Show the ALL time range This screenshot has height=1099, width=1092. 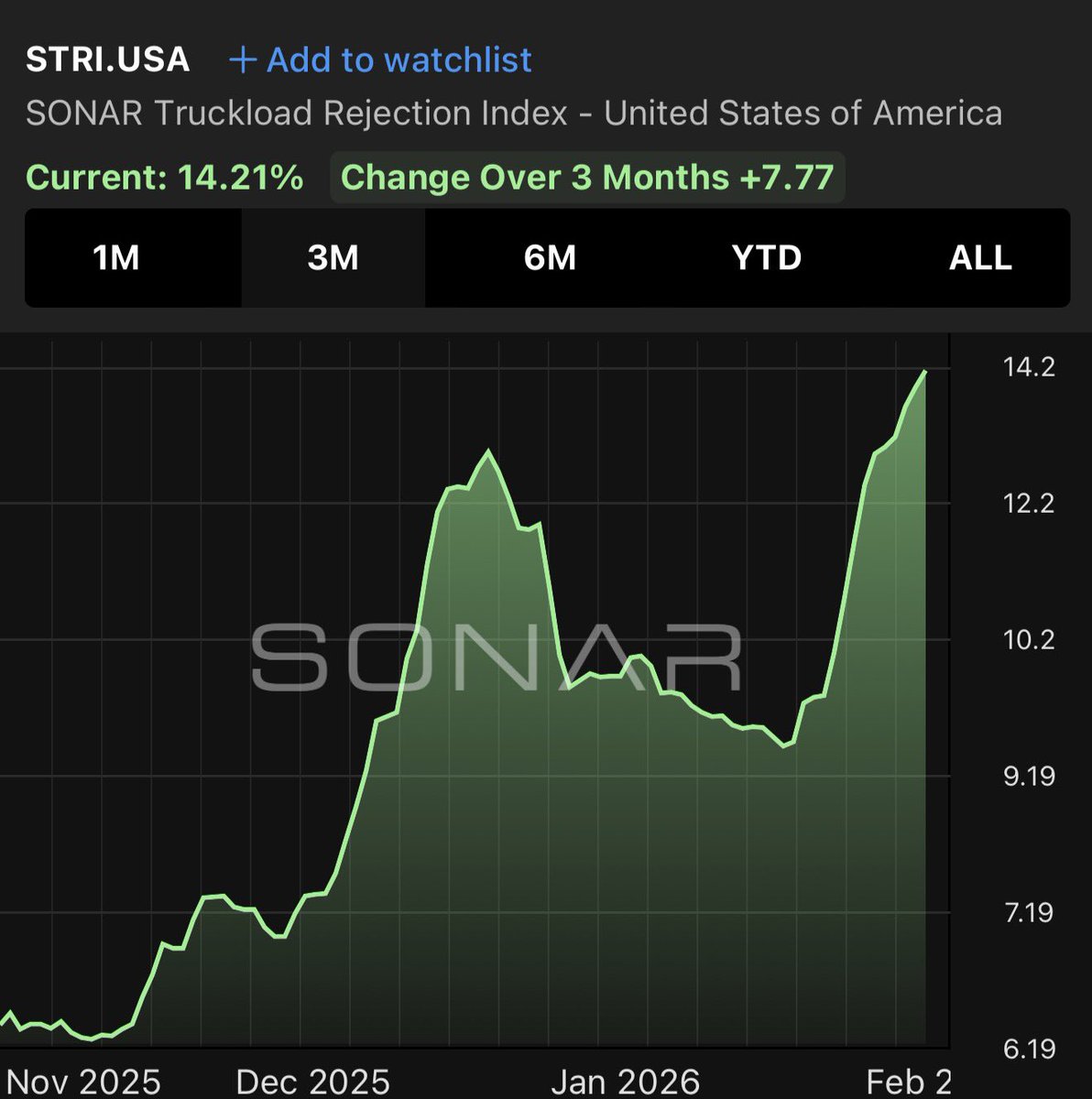click(980, 258)
